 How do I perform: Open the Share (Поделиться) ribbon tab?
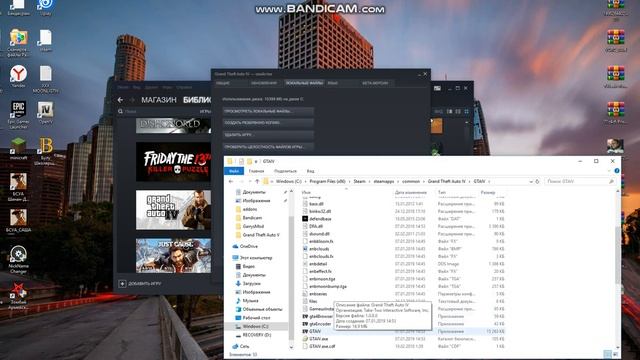point(285,171)
